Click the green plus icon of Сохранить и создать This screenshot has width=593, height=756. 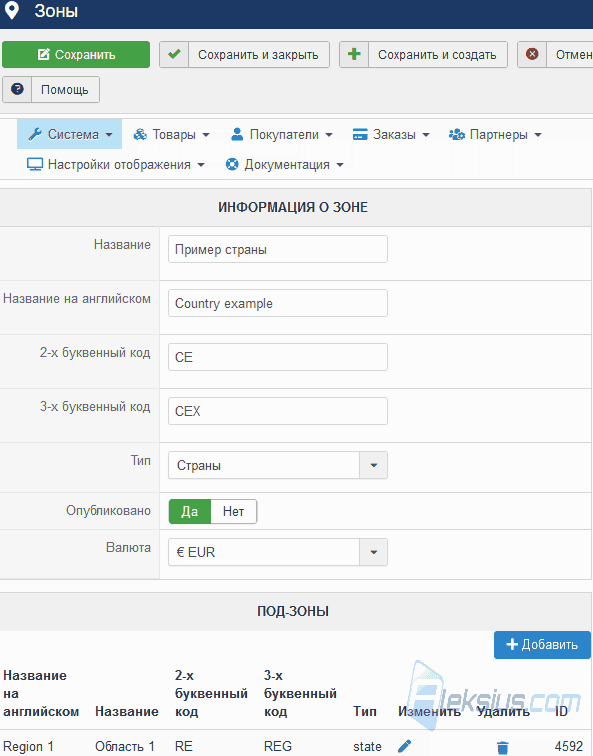(354, 54)
